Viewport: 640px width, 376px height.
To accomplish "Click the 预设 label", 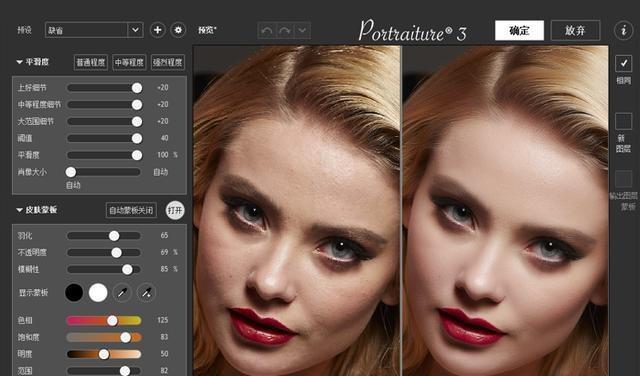I will (x=24, y=30).
